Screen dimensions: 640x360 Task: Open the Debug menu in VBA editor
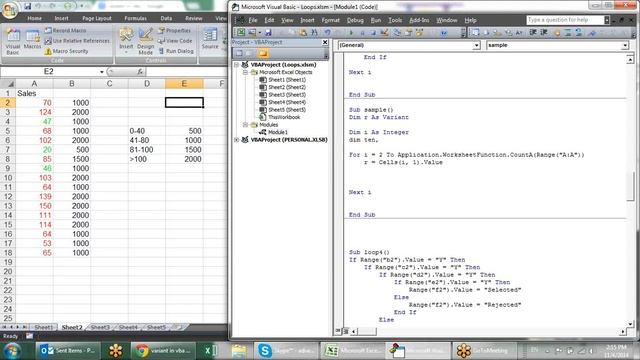pos(355,20)
